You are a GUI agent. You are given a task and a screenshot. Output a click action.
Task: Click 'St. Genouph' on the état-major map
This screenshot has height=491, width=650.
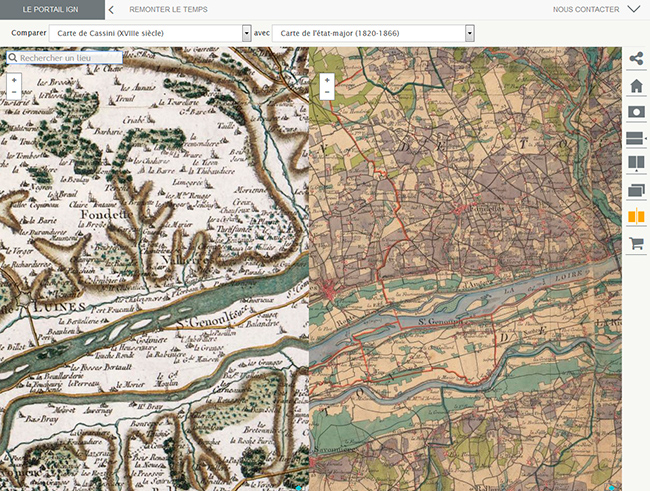click(x=440, y=321)
